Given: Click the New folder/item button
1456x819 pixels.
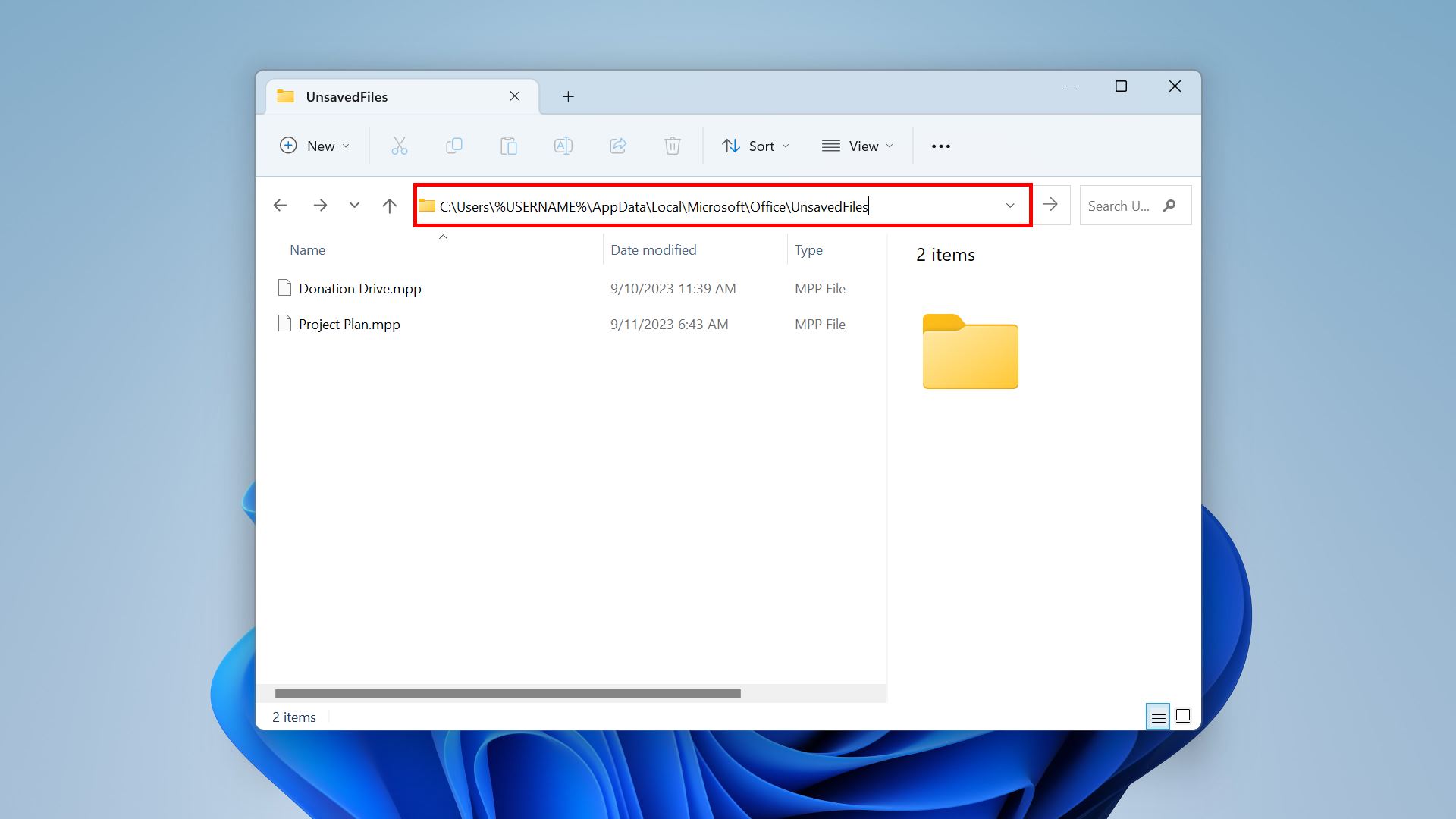Looking at the screenshot, I should pyautogui.click(x=314, y=146).
